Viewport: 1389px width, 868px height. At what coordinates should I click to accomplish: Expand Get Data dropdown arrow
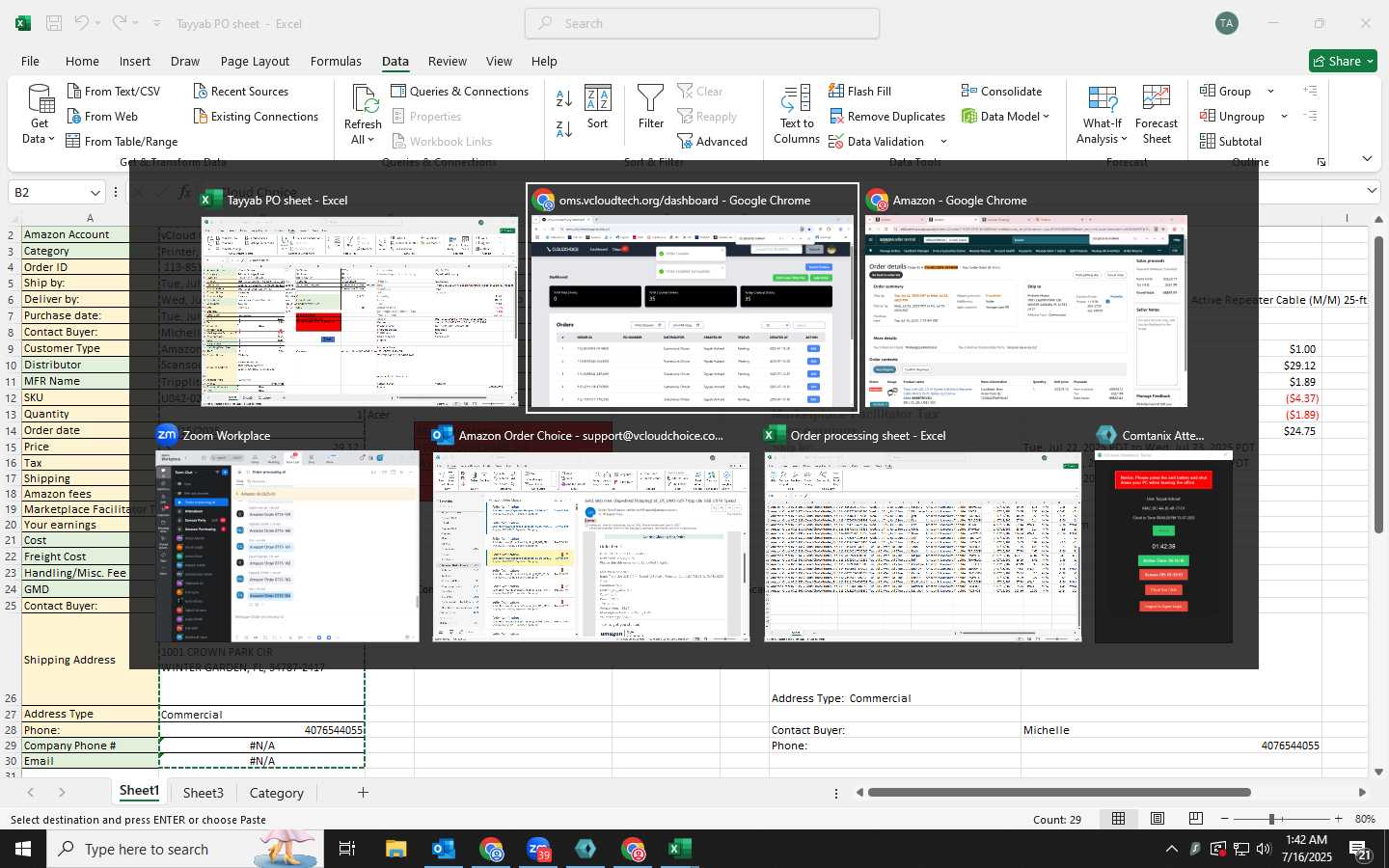pos(51,139)
